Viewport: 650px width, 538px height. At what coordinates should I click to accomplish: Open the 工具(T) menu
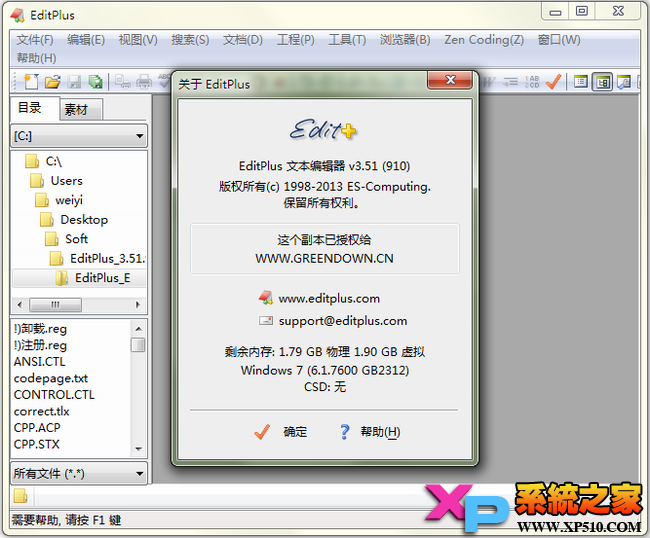pos(347,40)
